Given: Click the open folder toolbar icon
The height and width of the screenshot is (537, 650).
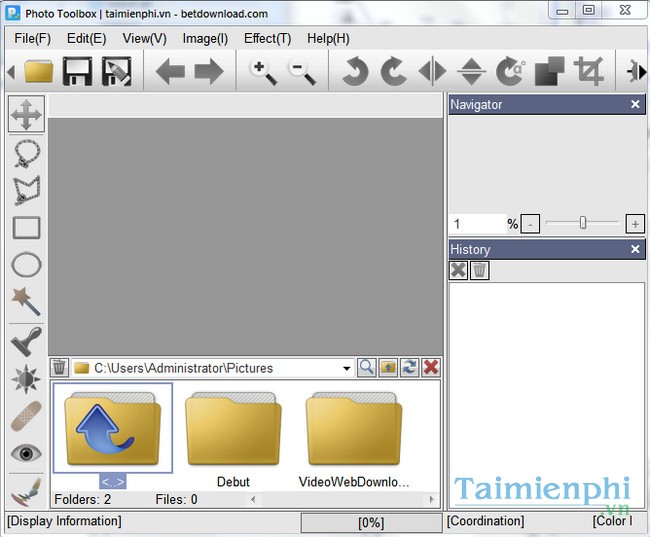Looking at the screenshot, I should (x=39, y=71).
